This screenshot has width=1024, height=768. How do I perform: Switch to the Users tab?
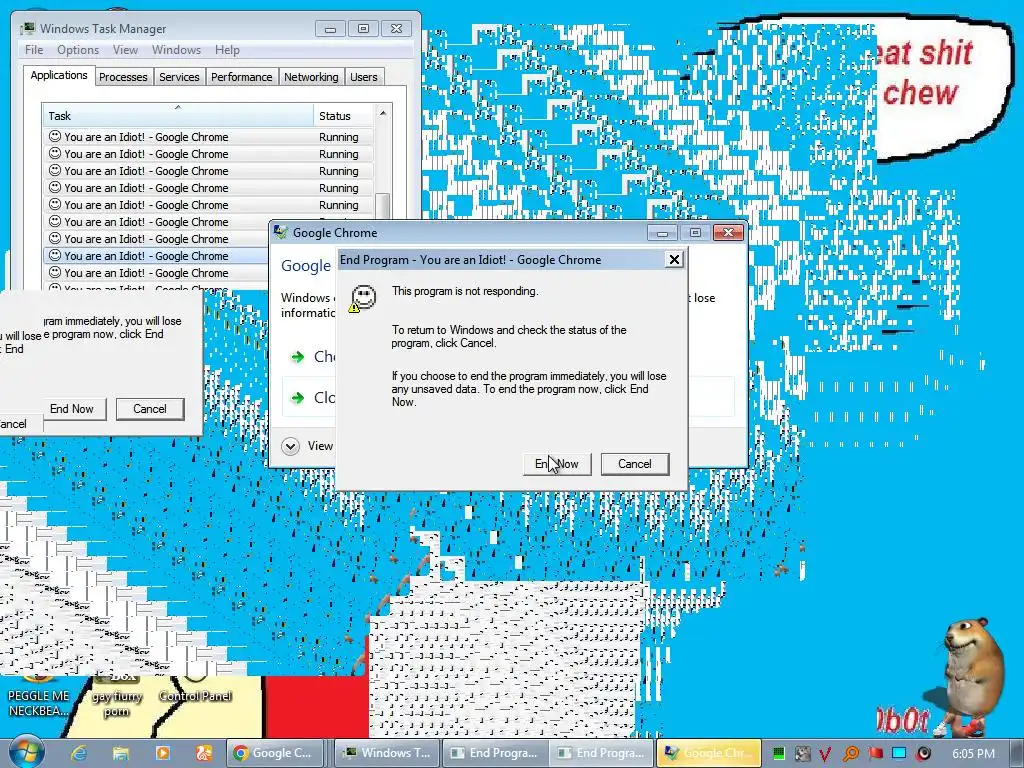pos(364,77)
